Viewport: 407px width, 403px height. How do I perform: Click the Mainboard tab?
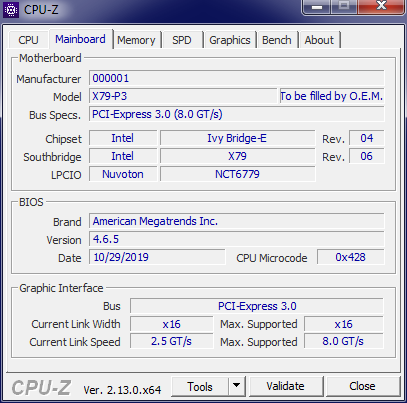tap(80, 39)
